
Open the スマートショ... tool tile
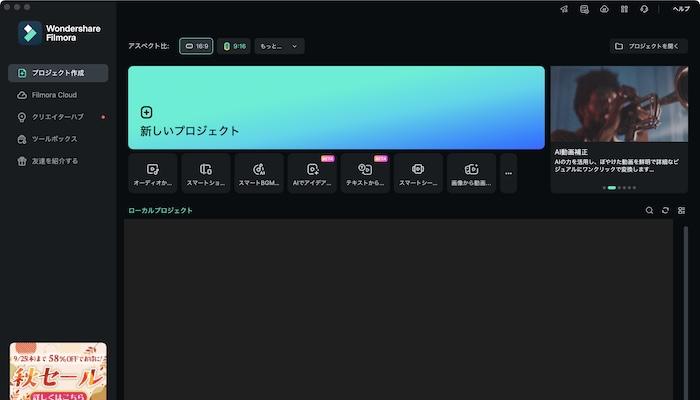click(x=206, y=173)
